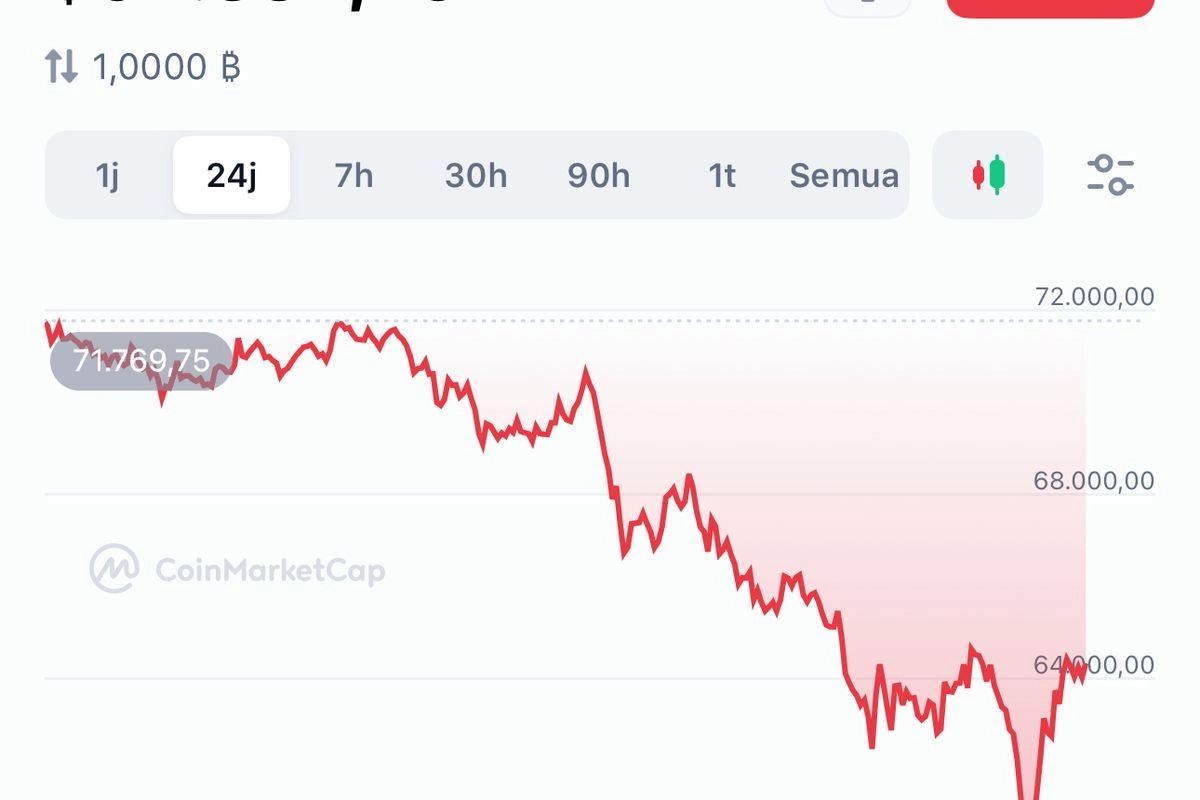
Task: Switch to the 30h chart range
Action: tap(476, 176)
